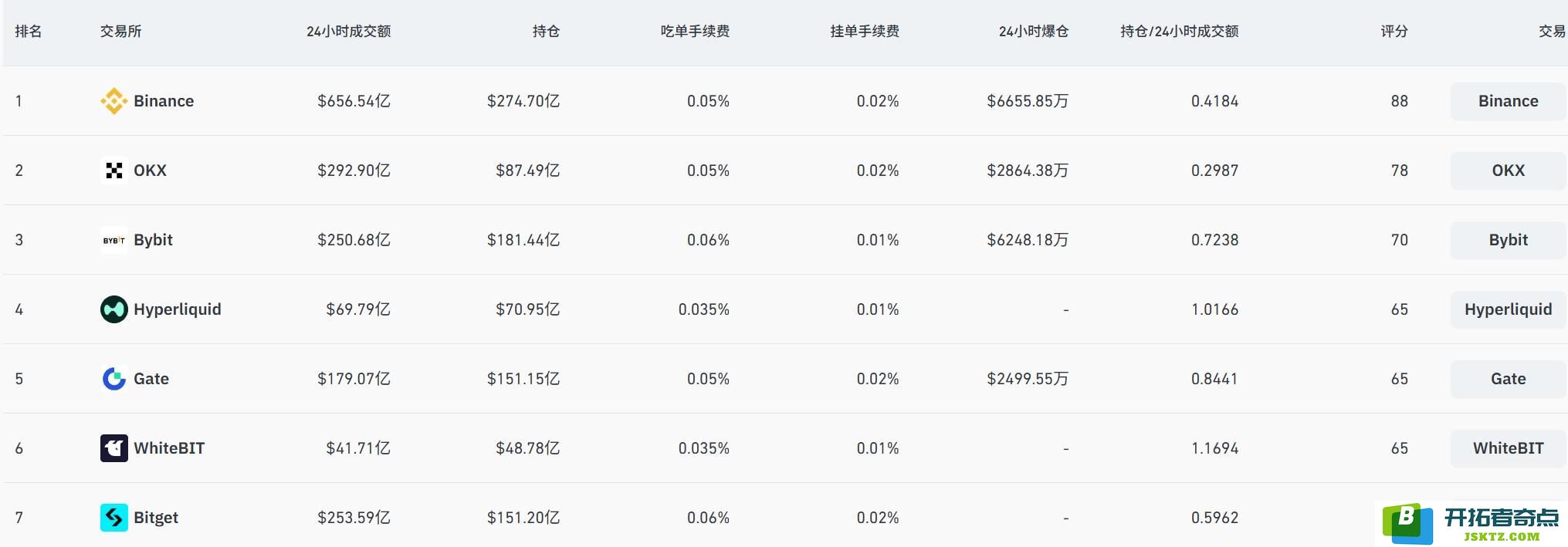Click Bybit volume $250.68亿
The image size is (1568, 547).
[354, 240]
